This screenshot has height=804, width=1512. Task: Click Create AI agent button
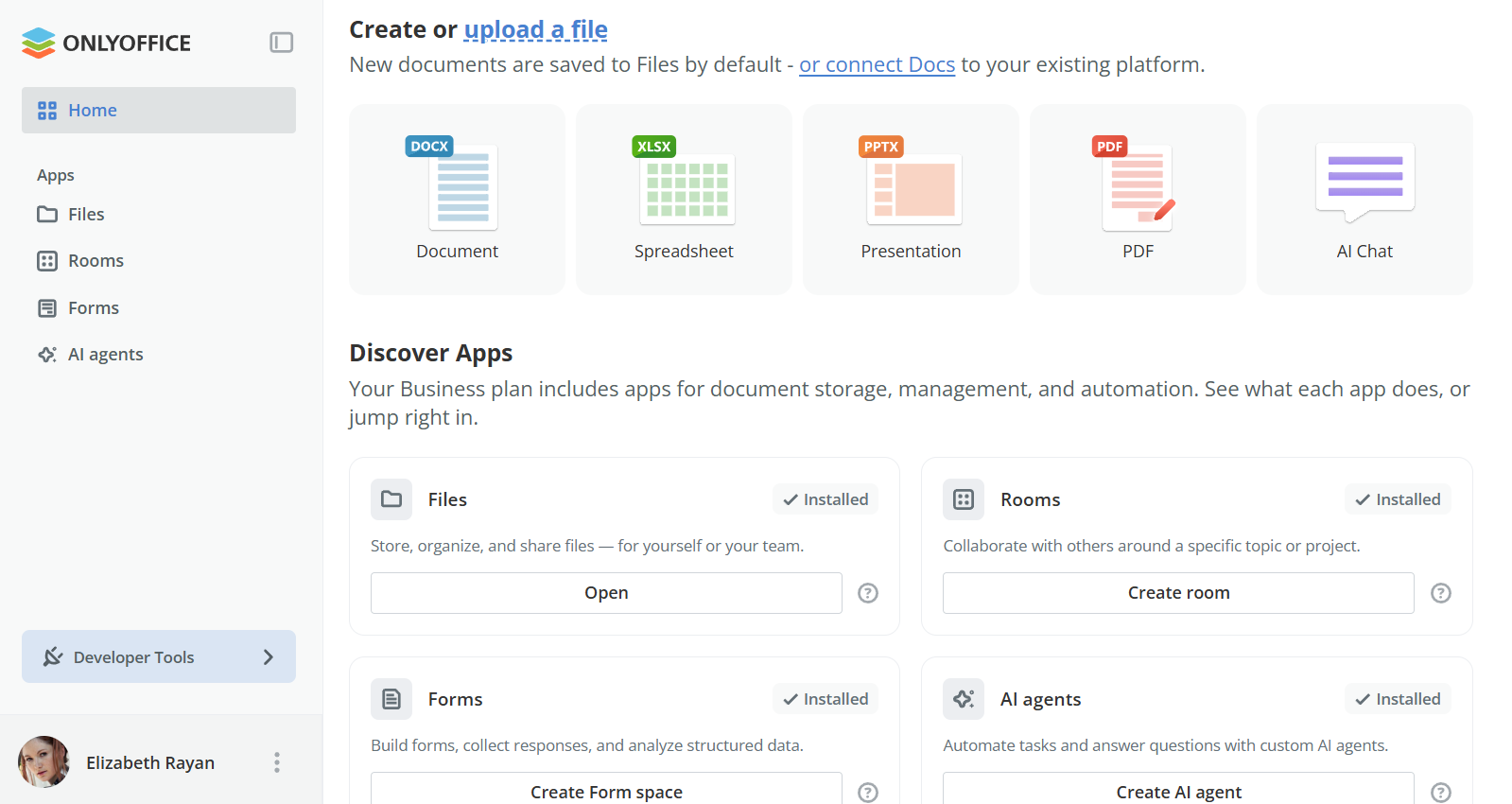(1178, 790)
